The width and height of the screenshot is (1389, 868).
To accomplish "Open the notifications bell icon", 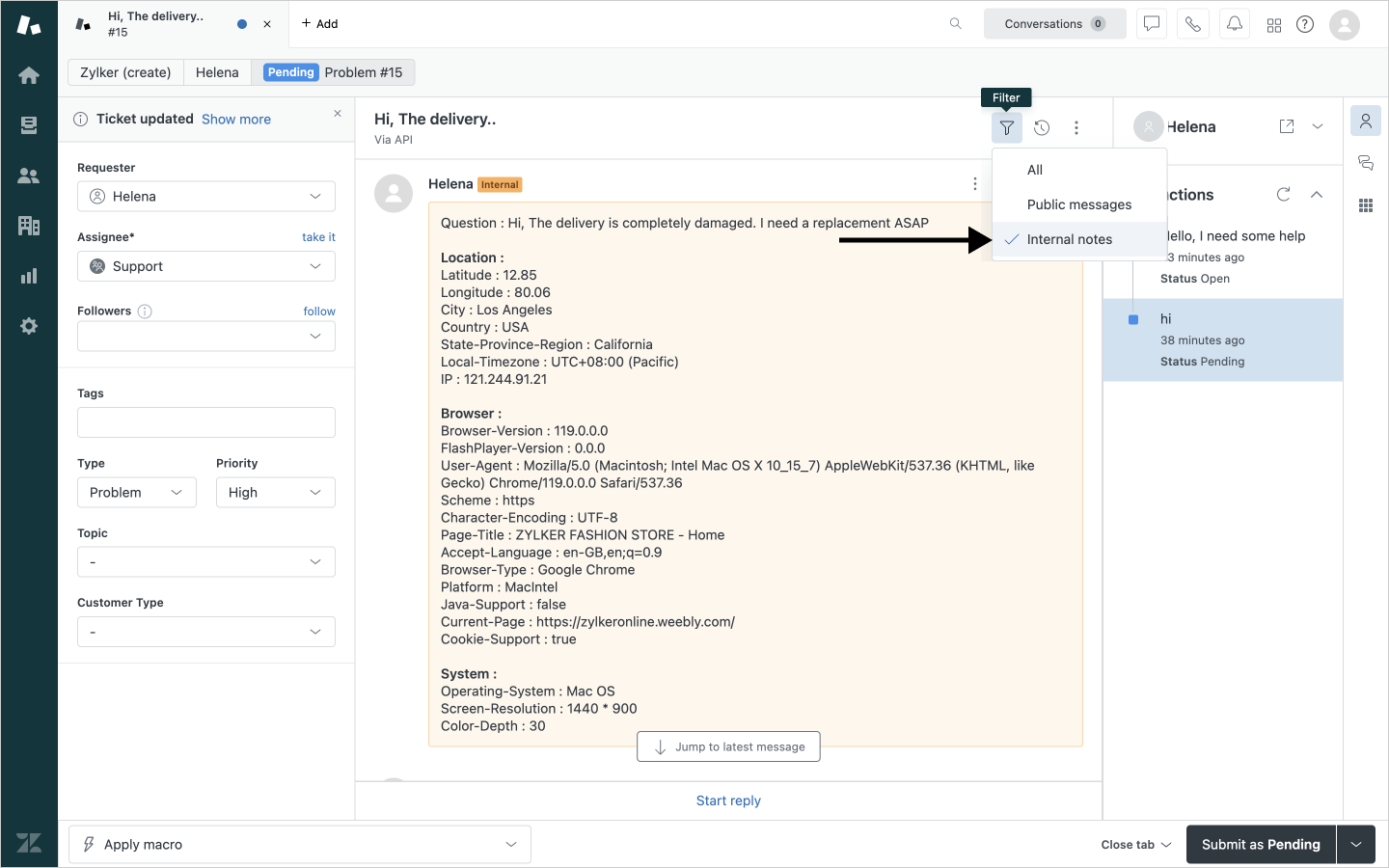I will pyautogui.click(x=1235, y=24).
